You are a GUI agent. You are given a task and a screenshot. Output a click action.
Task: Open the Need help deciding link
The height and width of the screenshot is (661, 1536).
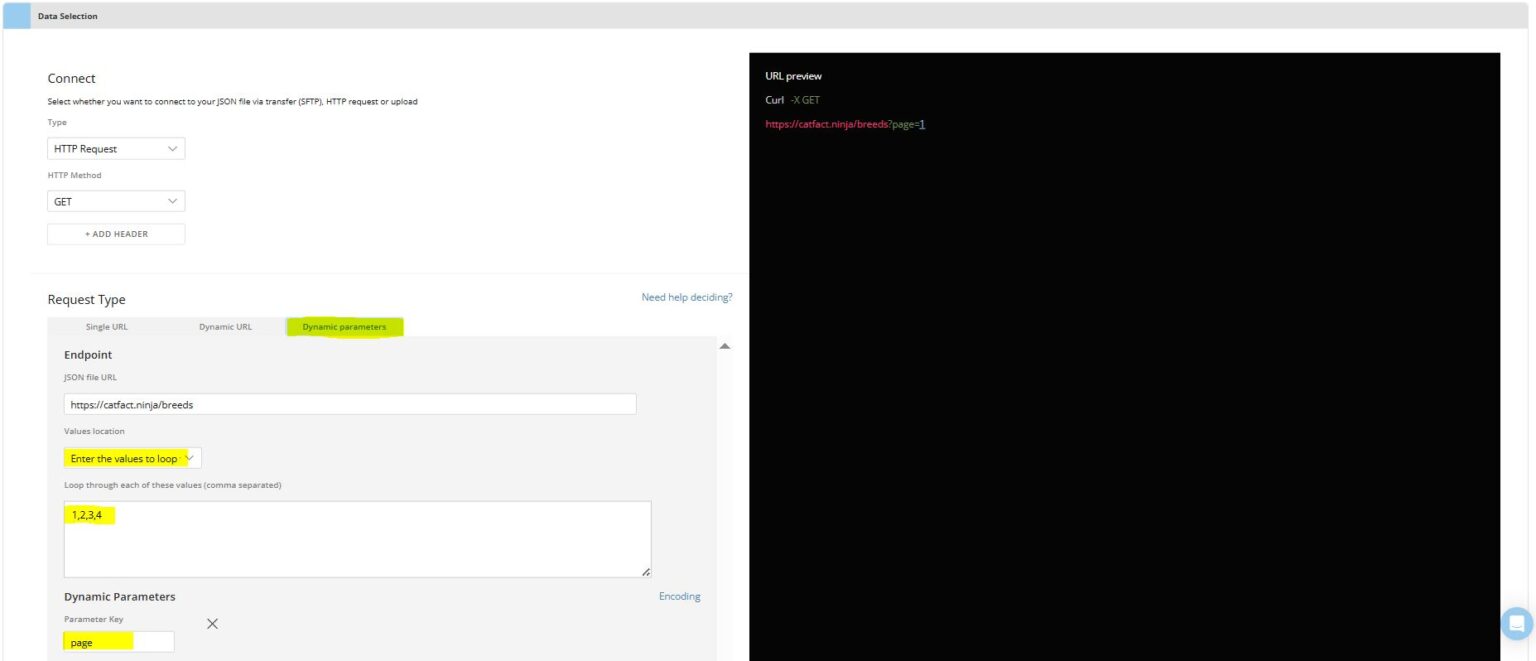pos(687,297)
